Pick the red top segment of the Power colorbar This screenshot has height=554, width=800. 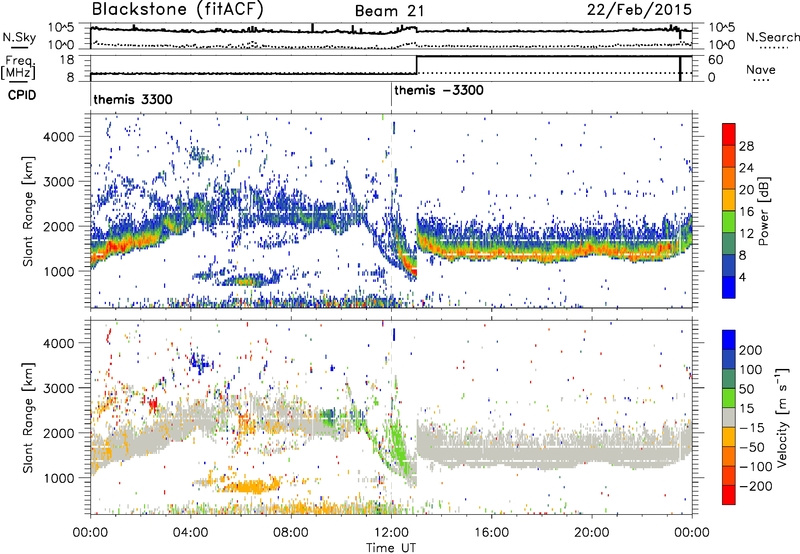[x=729, y=135]
